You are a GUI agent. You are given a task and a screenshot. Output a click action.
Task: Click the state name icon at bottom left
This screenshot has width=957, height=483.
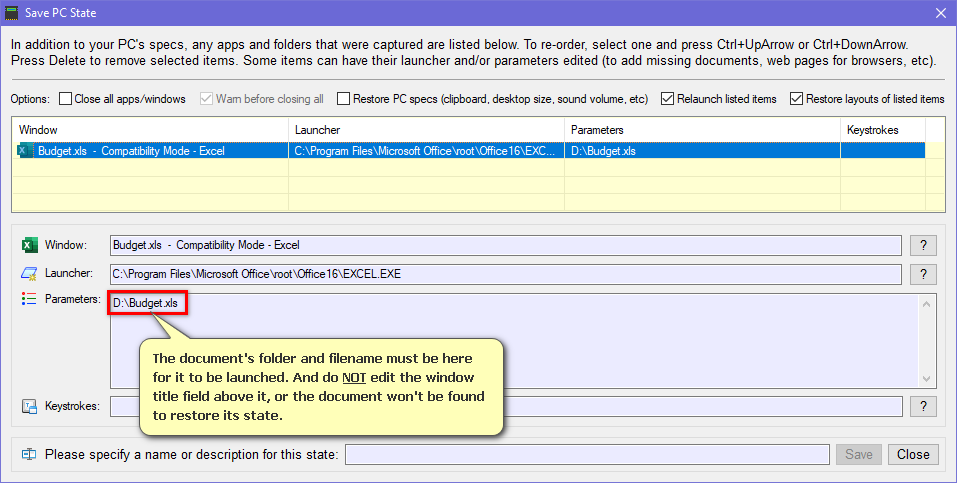coord(29,455)
